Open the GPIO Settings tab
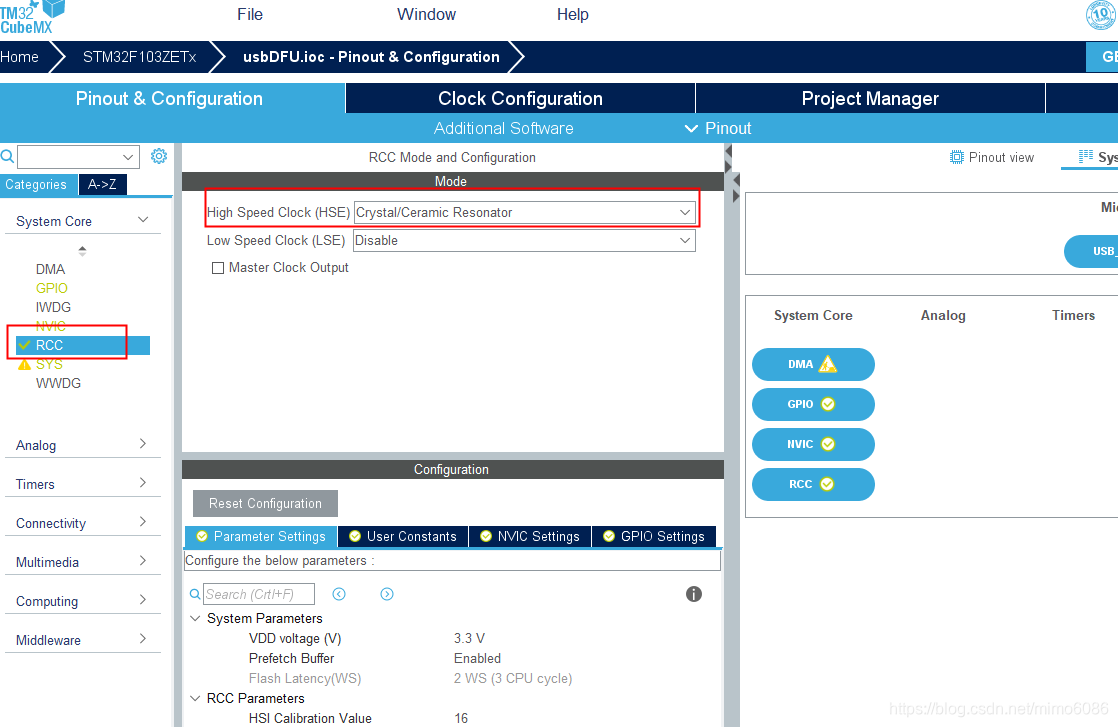 pyautogui.click(x=654, y=536)
